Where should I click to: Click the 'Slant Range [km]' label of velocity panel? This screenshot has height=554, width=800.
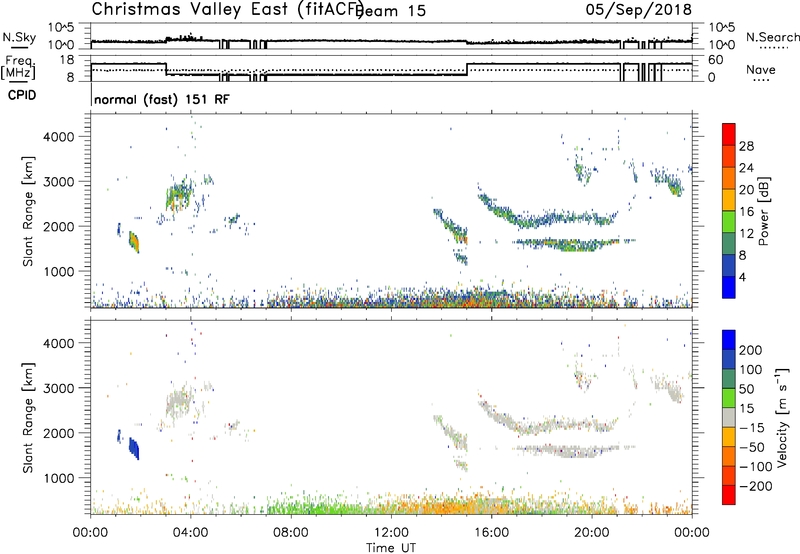point(28,417)
